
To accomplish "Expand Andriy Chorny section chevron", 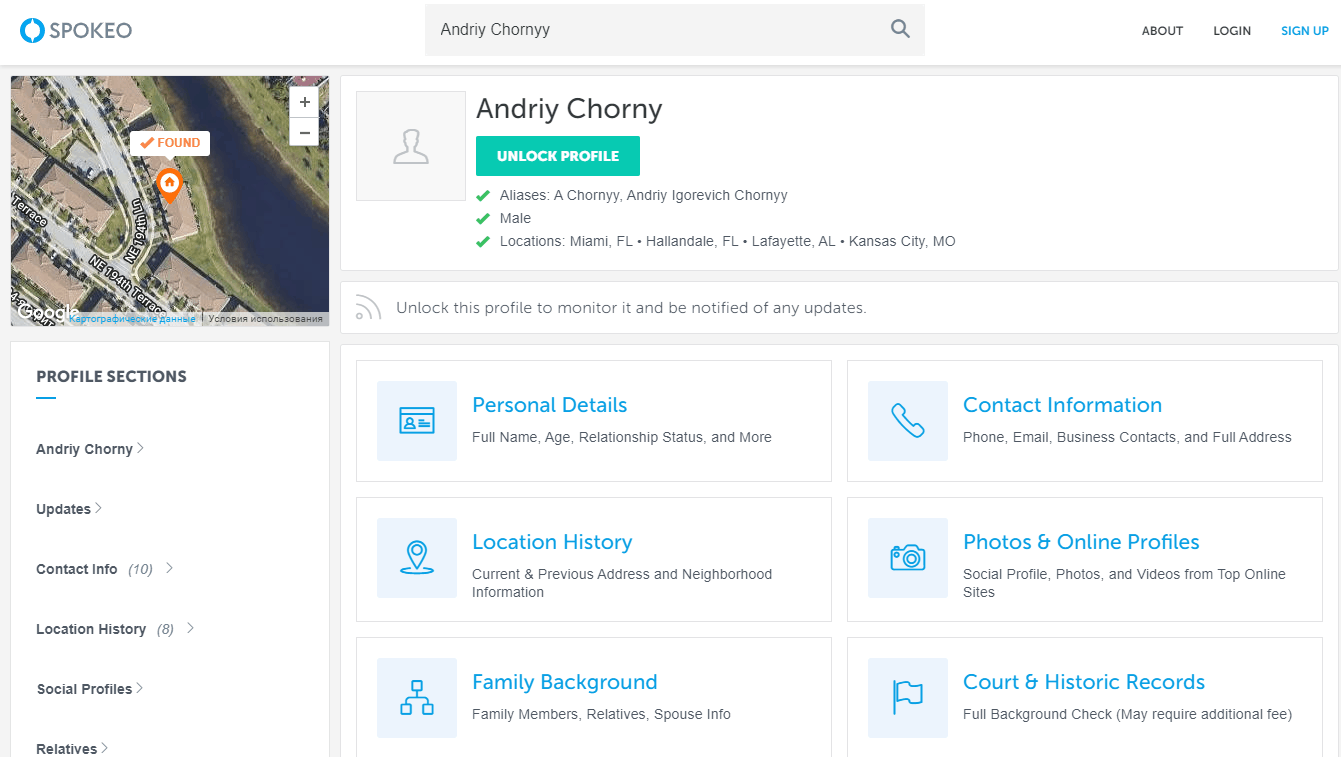I will (x=141, y=449).
